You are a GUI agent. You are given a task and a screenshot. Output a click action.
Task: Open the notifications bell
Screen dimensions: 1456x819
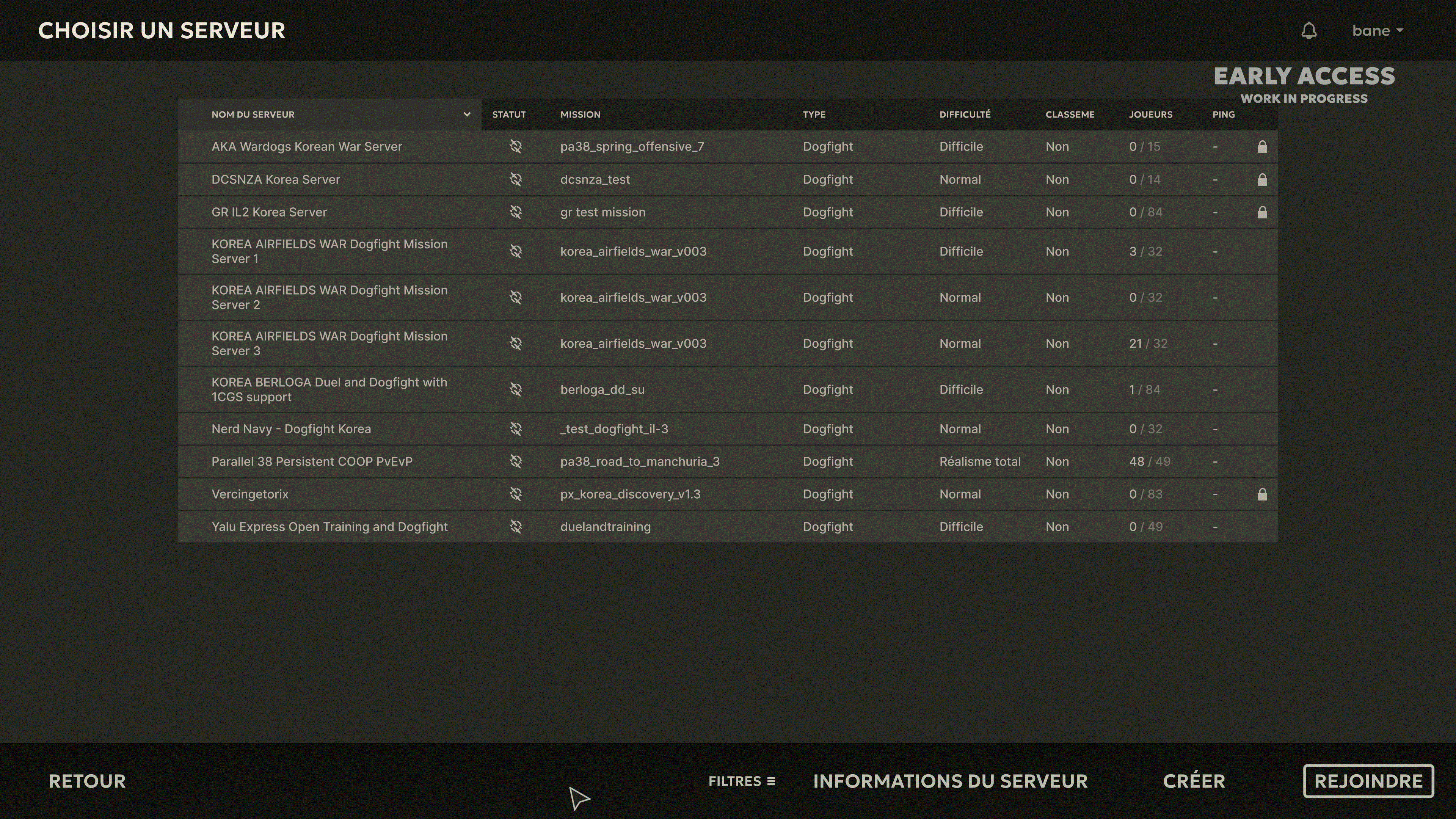1309,30
